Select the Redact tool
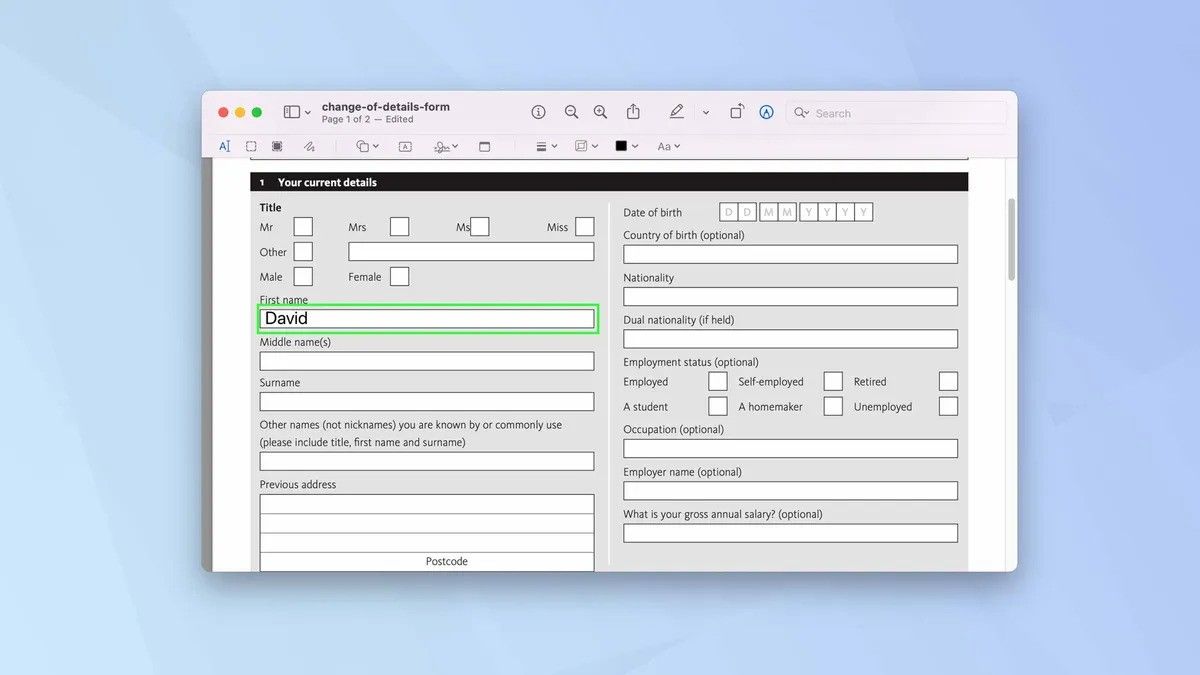The image size is (1200, 675). [277, 146]
